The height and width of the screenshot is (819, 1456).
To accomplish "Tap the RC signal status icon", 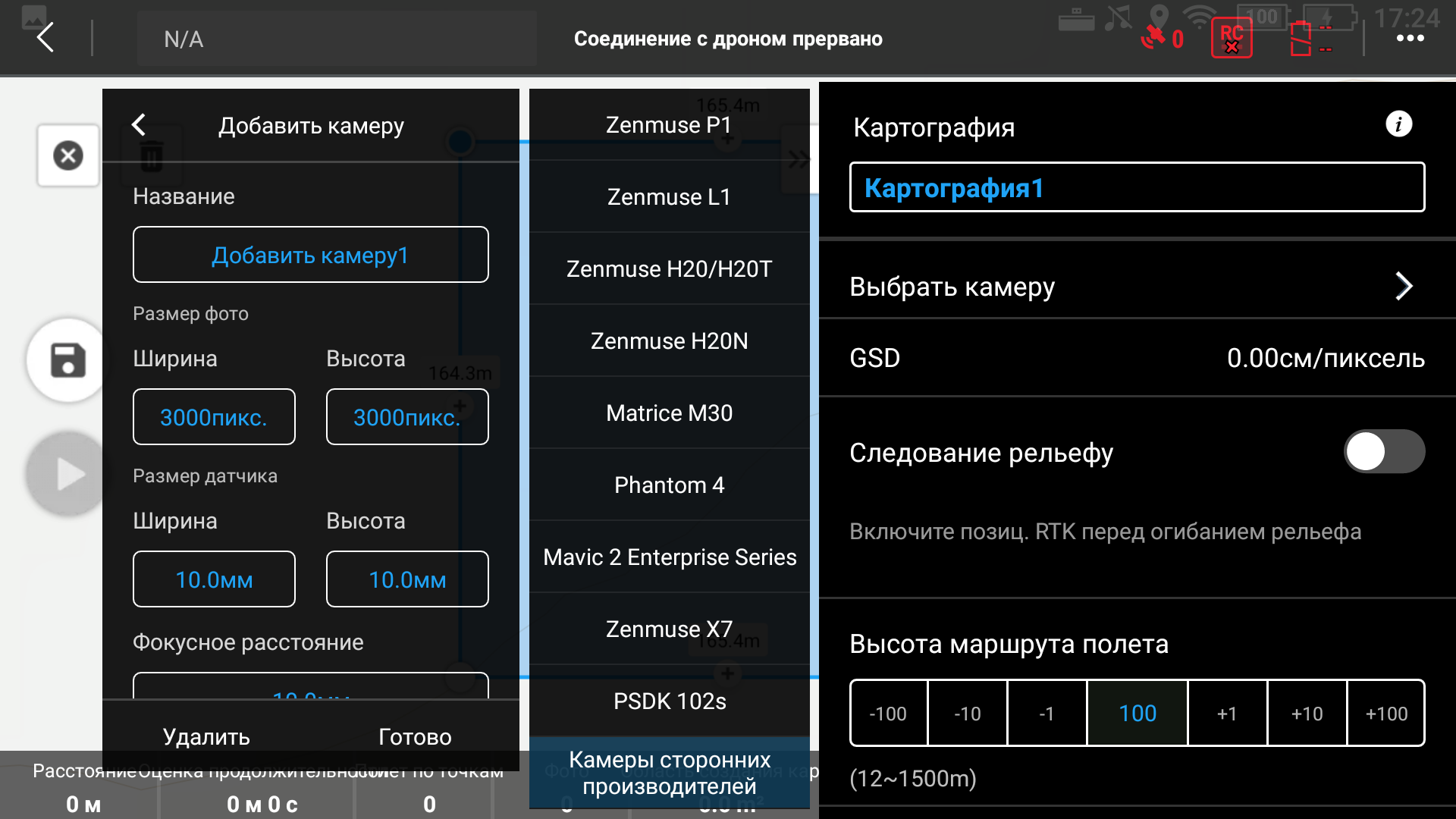I will click(x=1232, y=38).
